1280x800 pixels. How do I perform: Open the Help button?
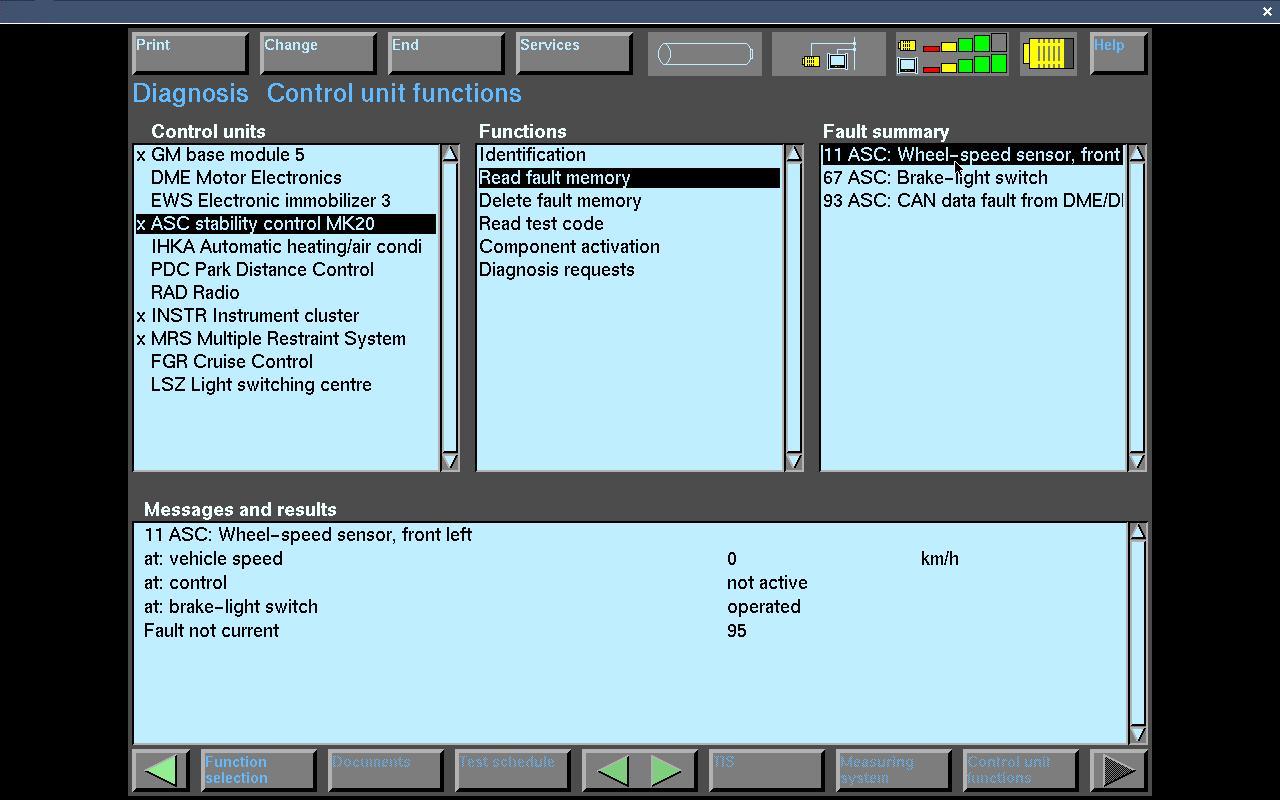click(1117, 54)
